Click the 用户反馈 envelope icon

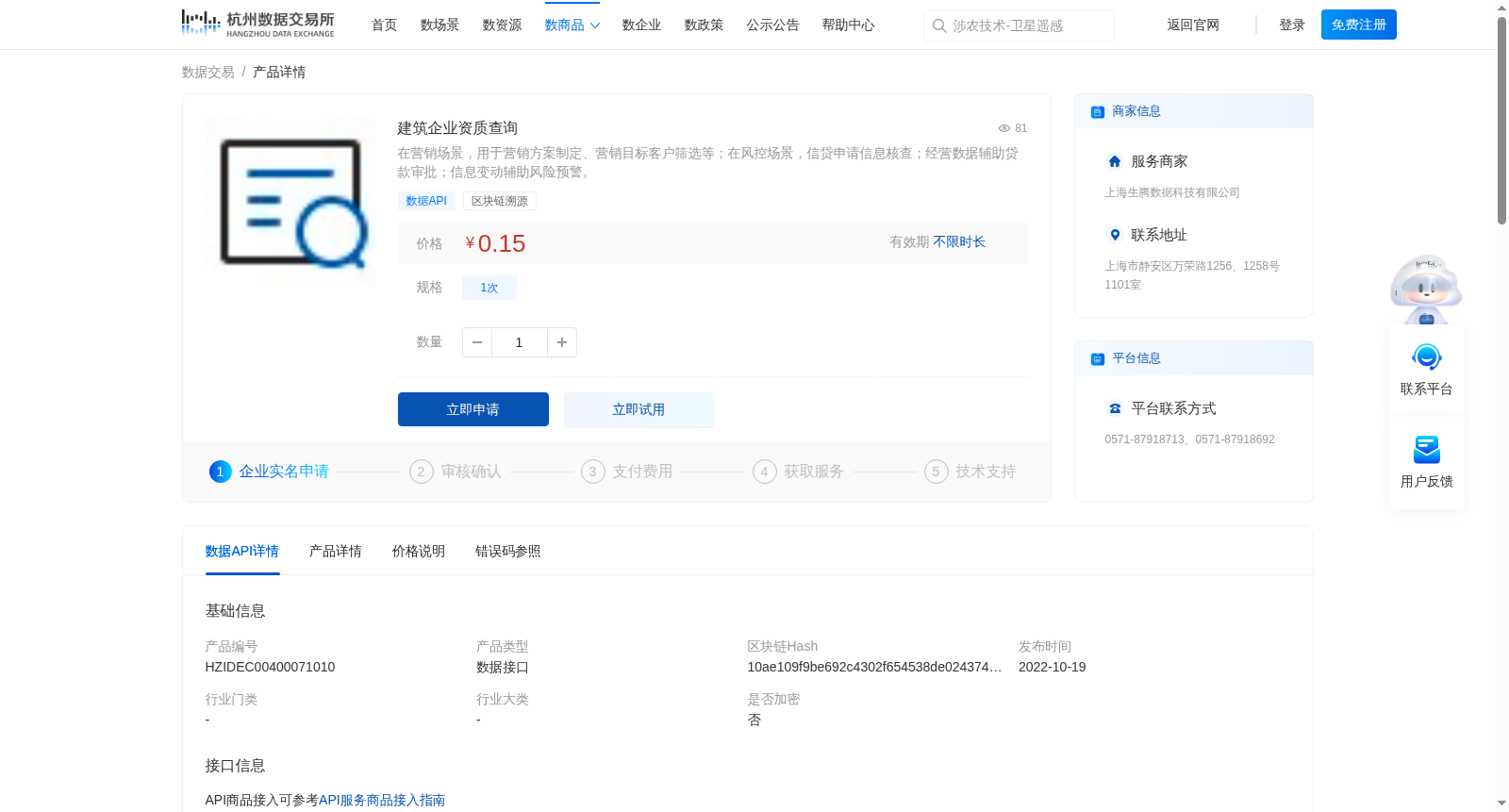[x=1427, y=450]
